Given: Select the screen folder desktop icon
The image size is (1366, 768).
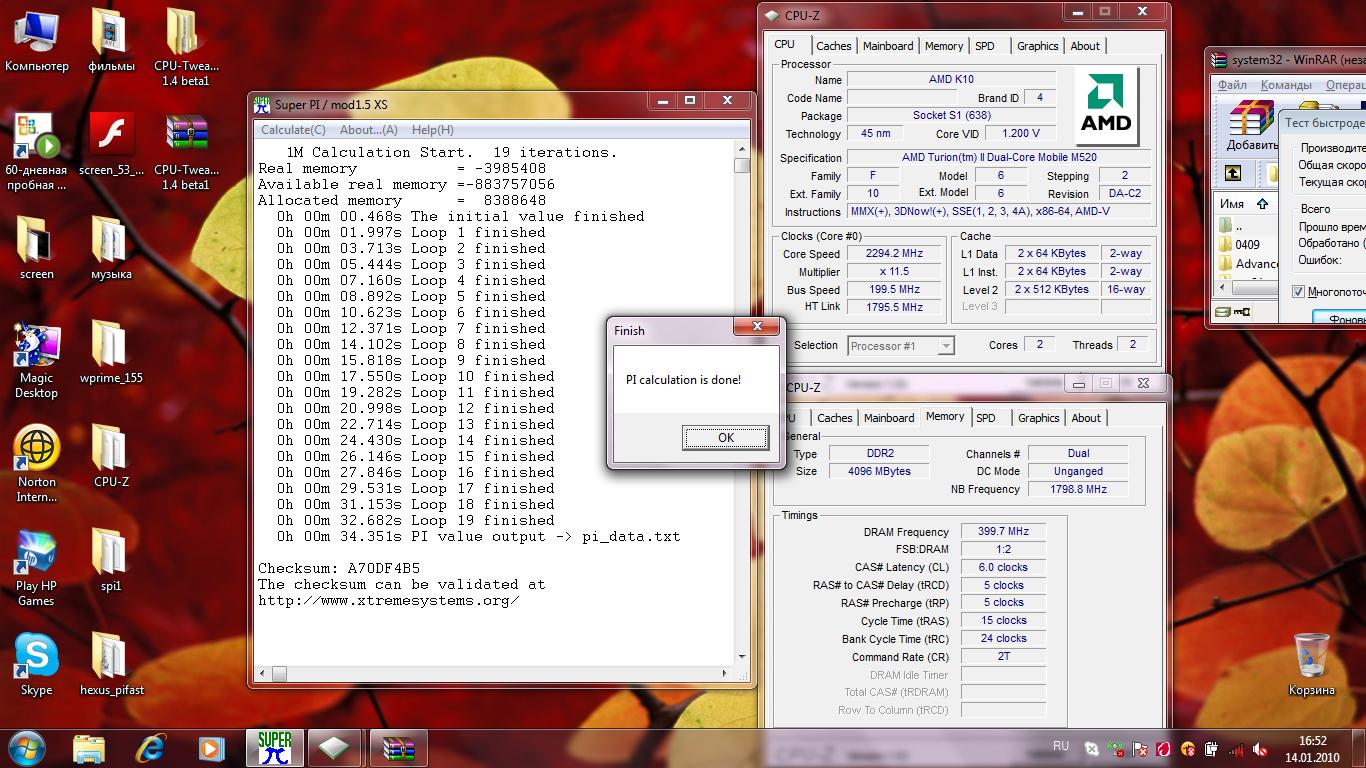Looking at the screenshot, I should (37, 248).
